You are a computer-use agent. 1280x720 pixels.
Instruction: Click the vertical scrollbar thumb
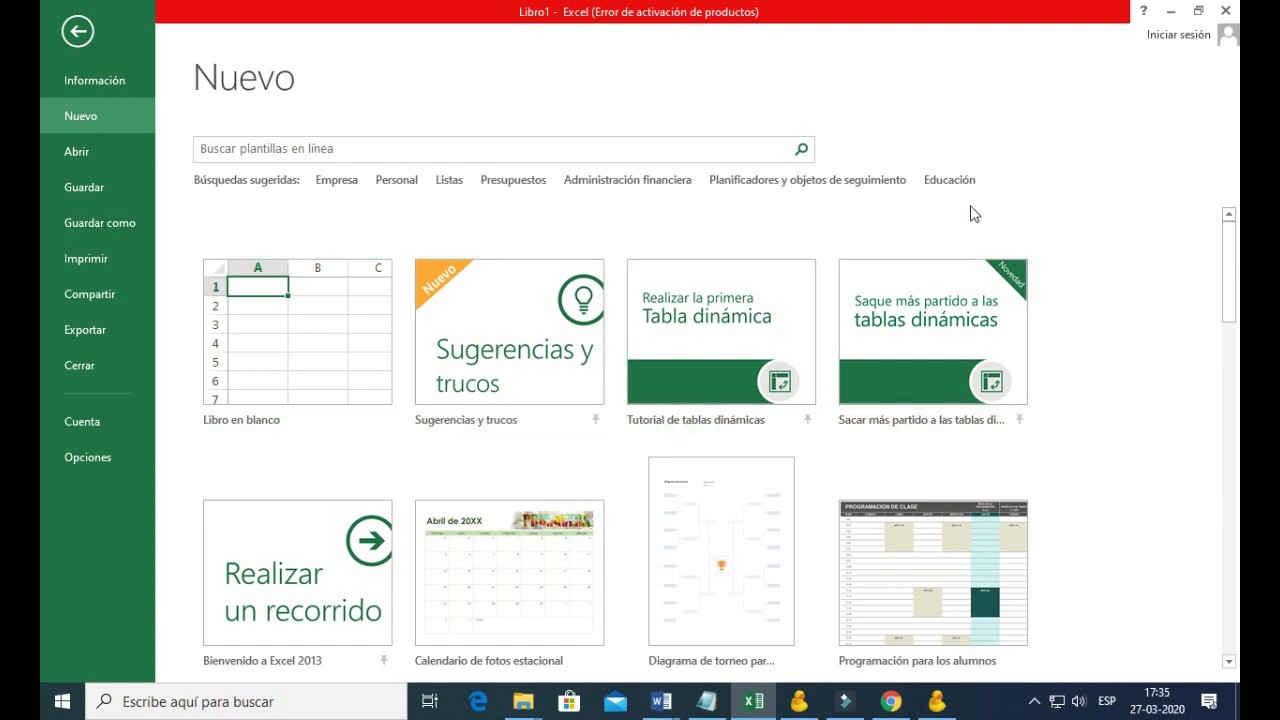point(1229,272)
